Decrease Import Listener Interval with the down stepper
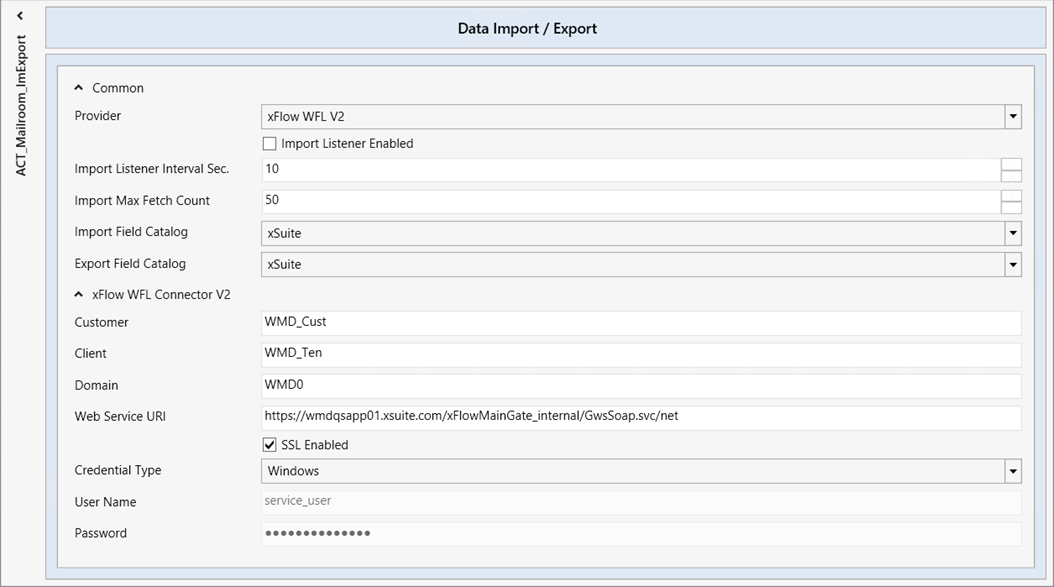The image size is (1054, 587). tap(1012, 177)
